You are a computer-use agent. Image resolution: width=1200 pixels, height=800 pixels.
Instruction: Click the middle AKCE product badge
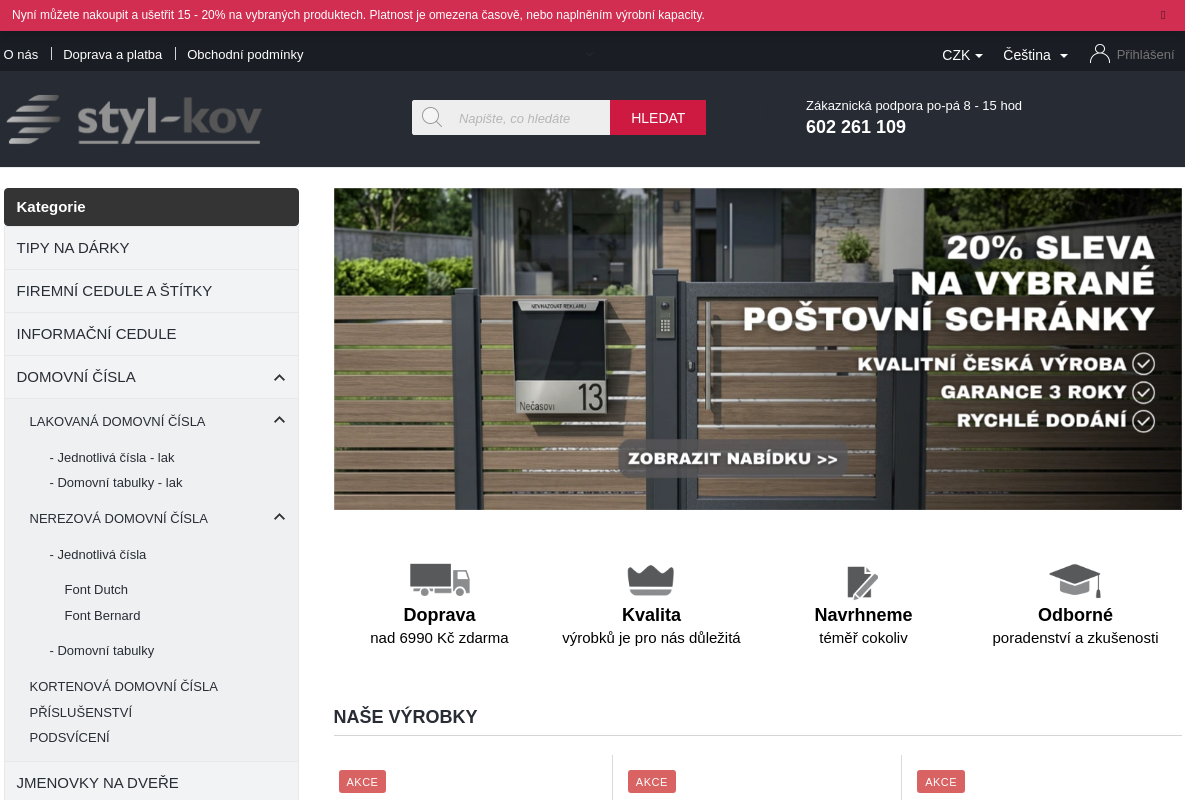click(651, 782)
